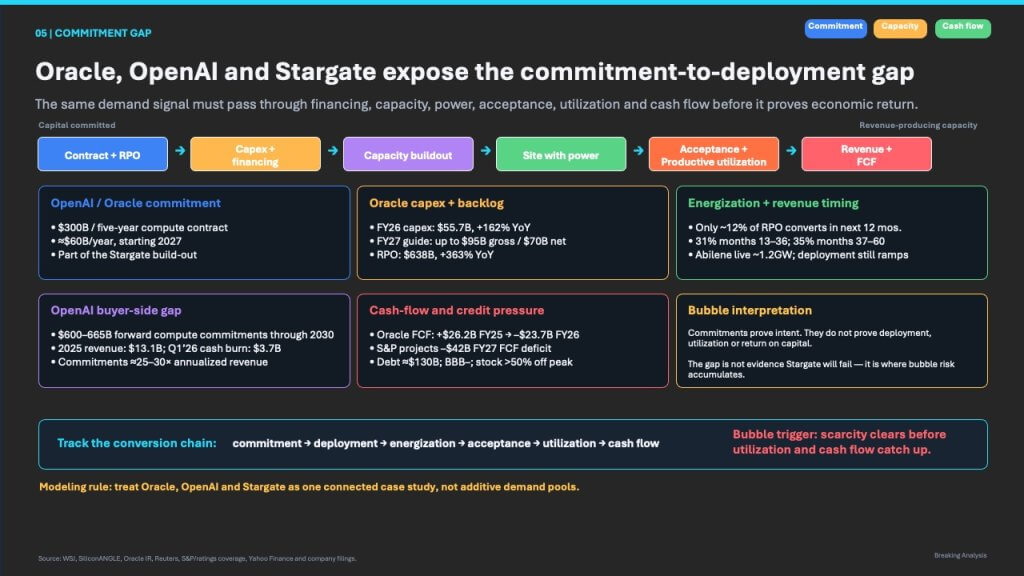The height and width of the screenshot is (576, 1024).
Task: Click the red 'Bubble trigger' statement
Action: tap(839, 441)
